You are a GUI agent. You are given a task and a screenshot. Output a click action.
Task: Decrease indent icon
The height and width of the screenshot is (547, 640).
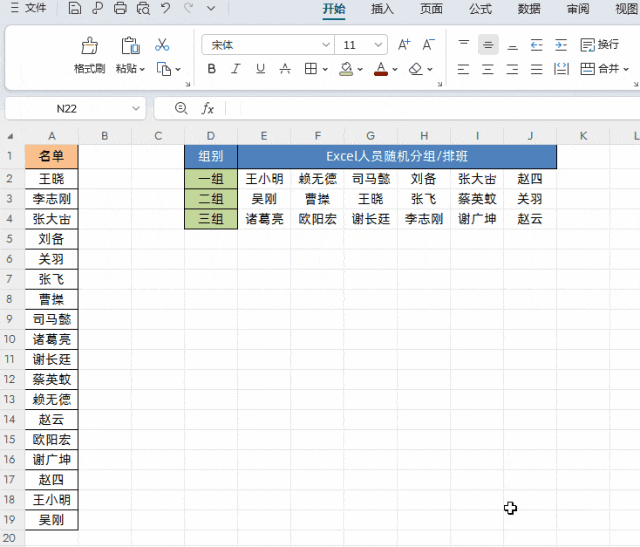pos(536,44)
